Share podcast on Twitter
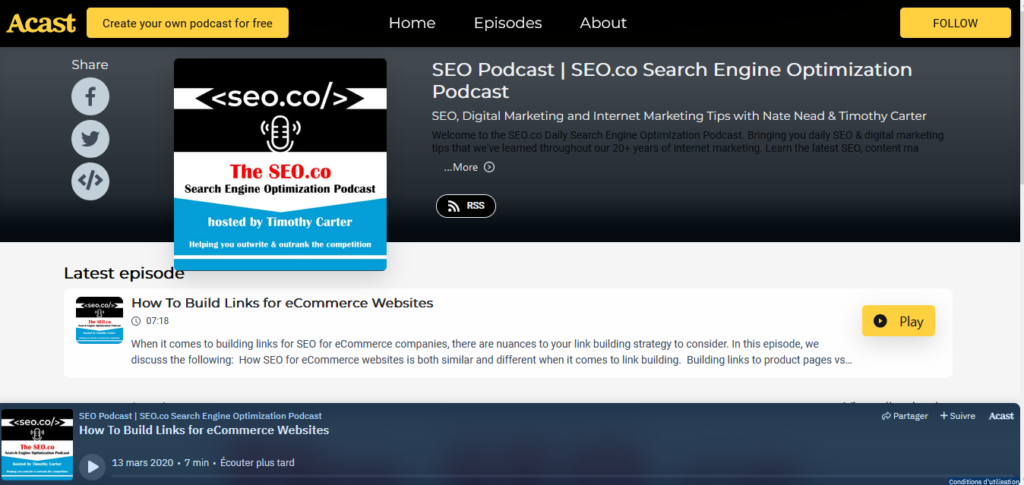This screenshot has height=485, width=1024. [90, 138]
